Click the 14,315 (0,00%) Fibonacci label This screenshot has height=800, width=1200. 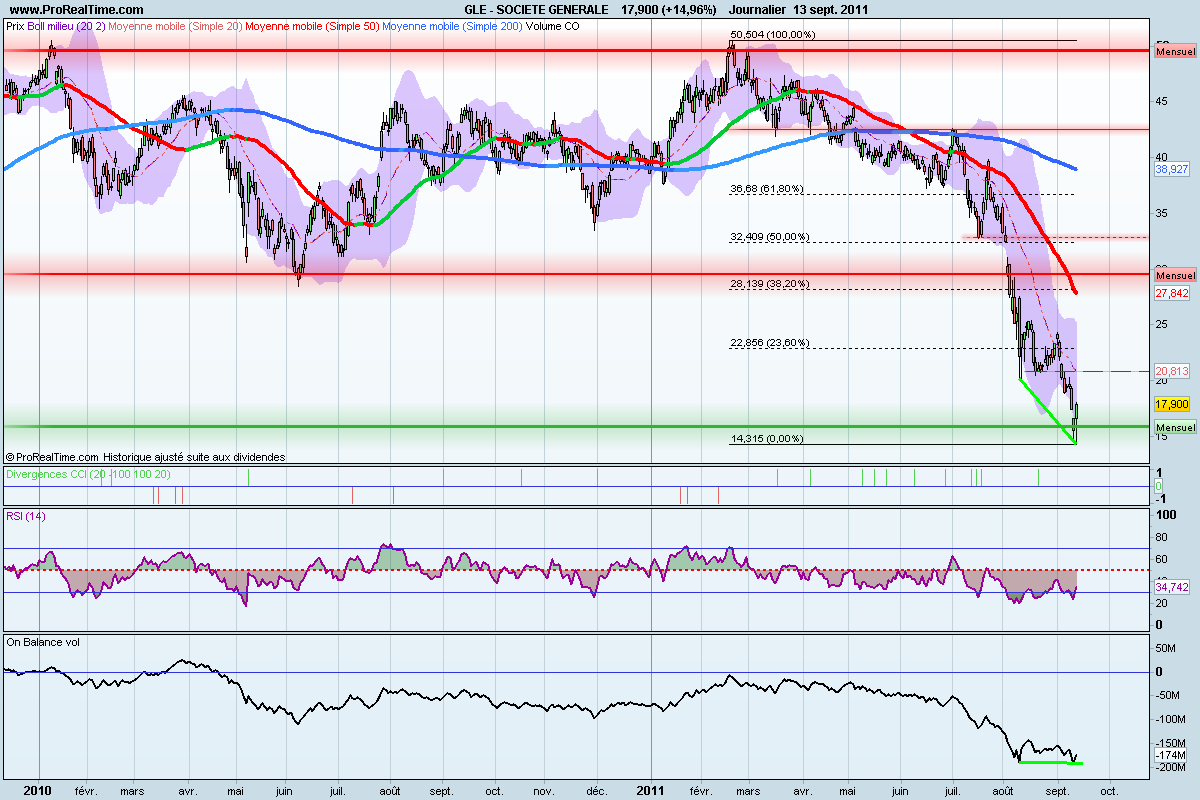[767, 438]
